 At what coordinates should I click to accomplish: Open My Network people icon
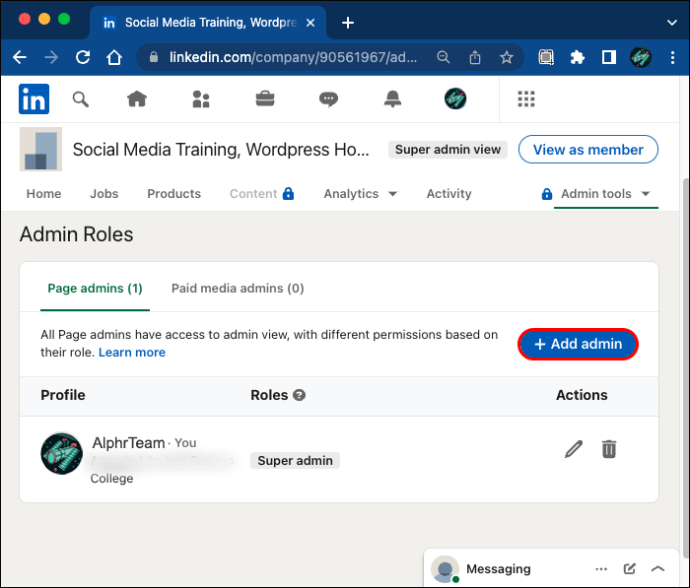click(201, 99)
